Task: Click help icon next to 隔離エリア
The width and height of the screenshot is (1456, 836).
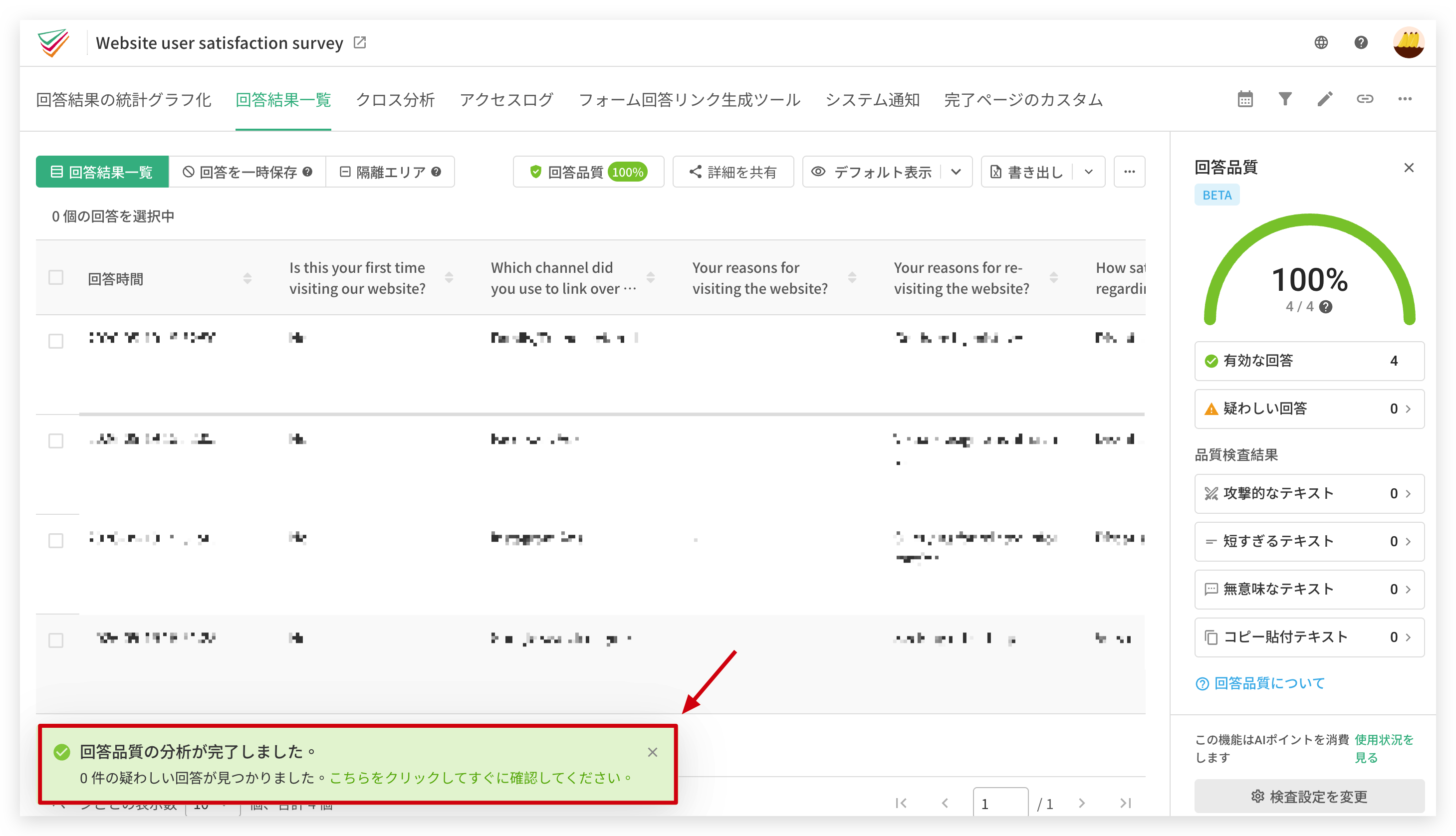Action: coord(436,172)
